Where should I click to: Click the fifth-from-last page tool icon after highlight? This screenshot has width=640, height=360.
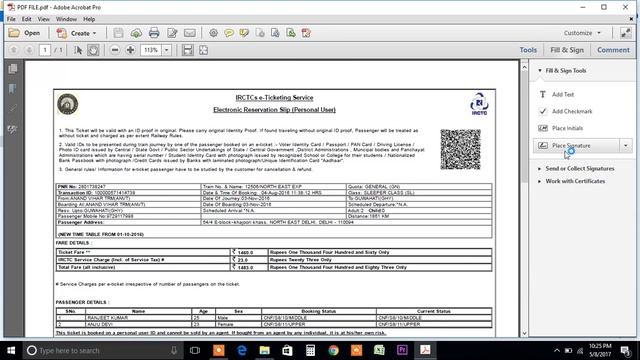coord(260,33)
